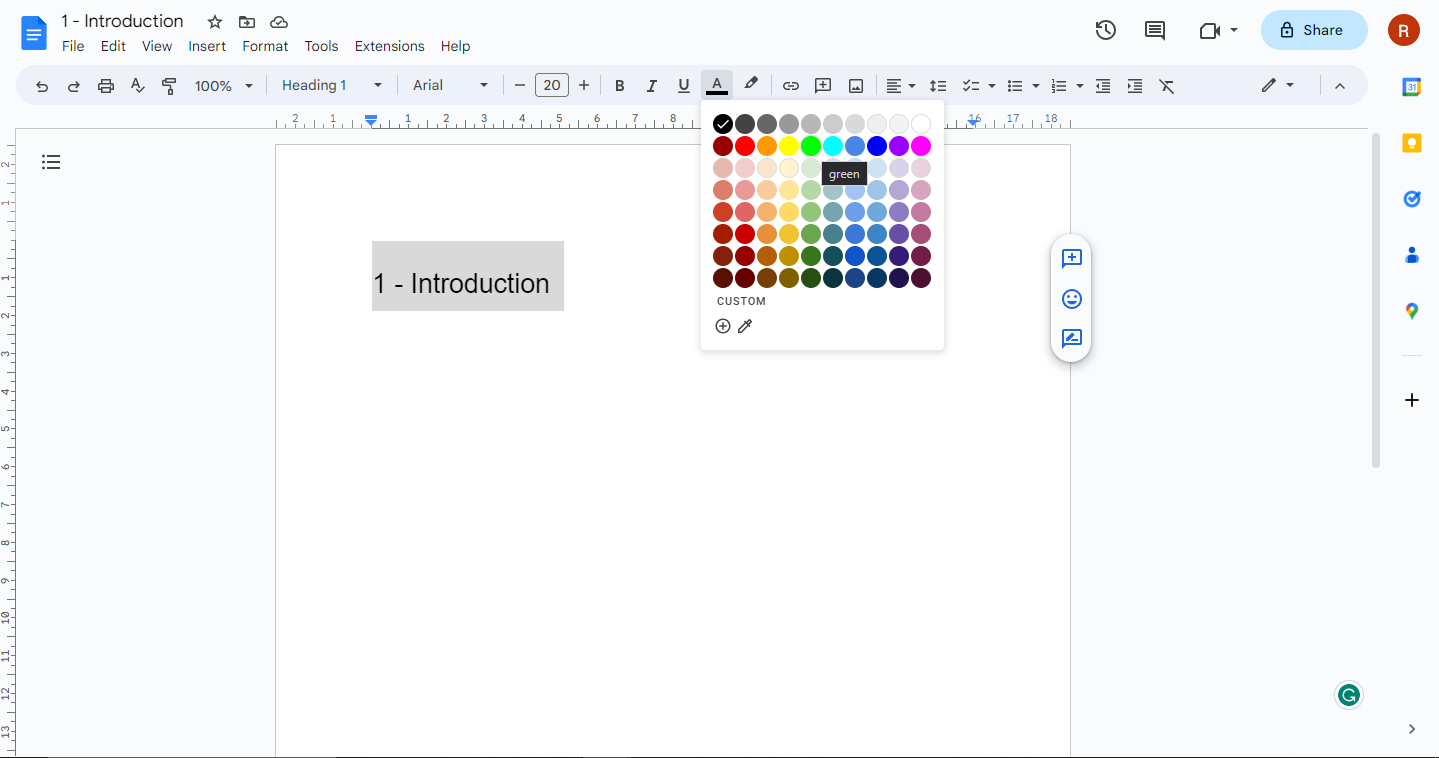Toggle italic formatting
This screenshot has width=1439, height=758.
[652, 86]
